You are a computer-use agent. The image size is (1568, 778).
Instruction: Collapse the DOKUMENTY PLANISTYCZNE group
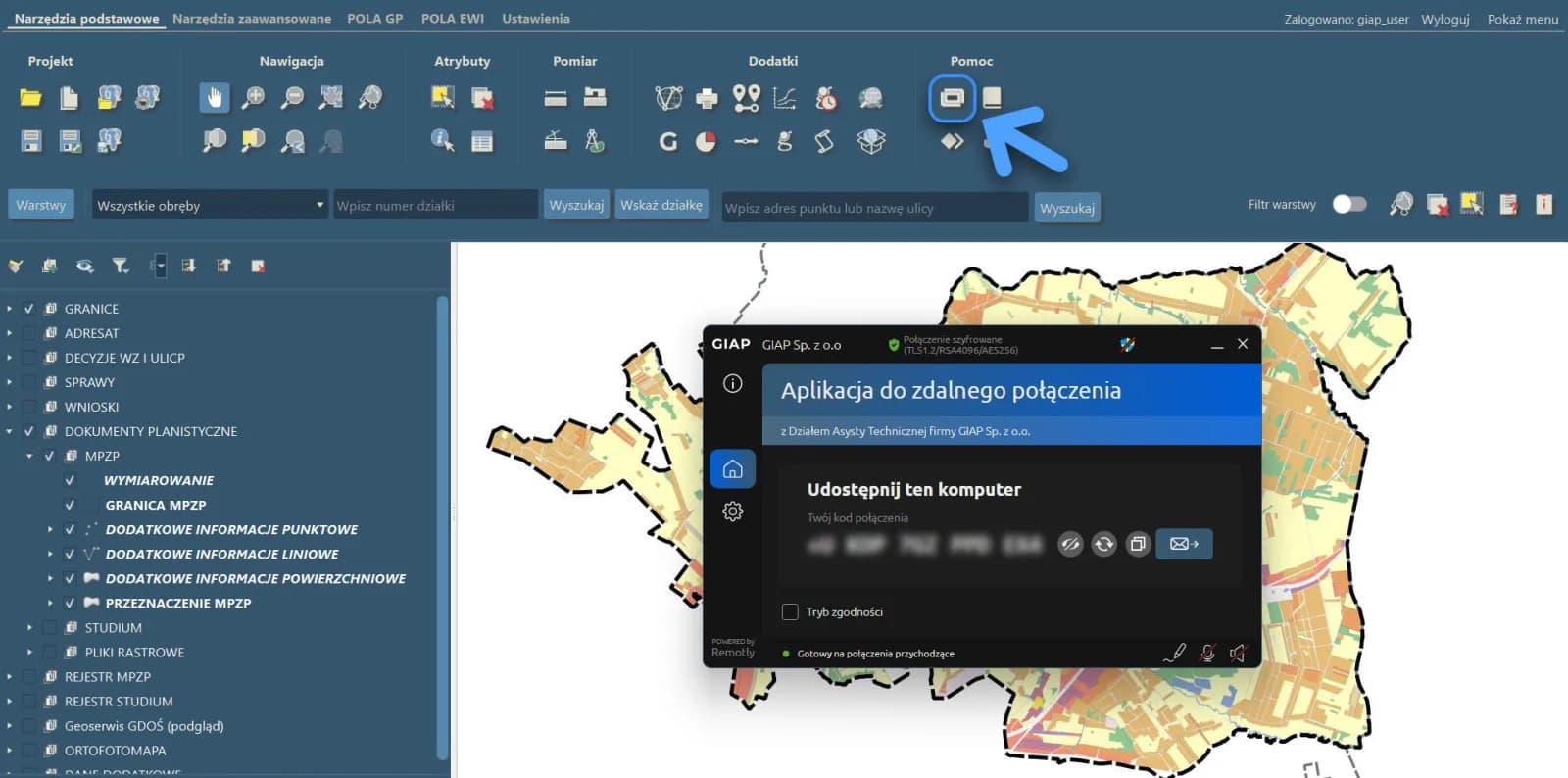coord(10,431)
